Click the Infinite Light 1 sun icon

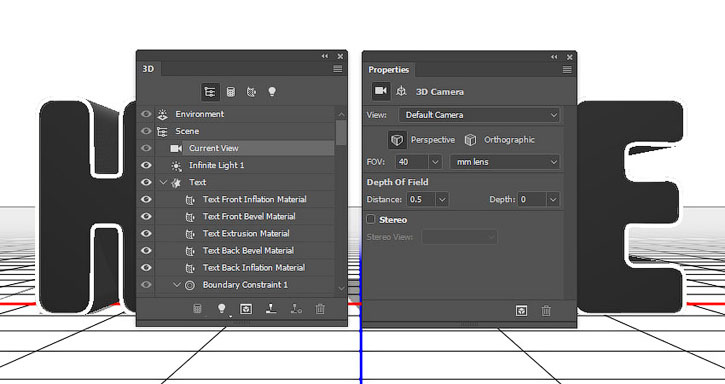176,166
